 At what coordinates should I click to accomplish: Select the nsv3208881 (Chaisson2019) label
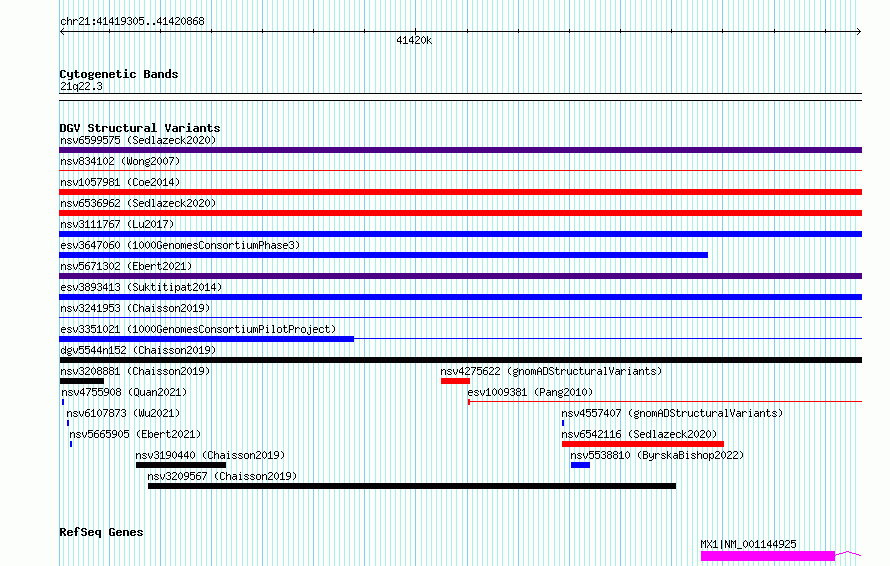(135, 371)
